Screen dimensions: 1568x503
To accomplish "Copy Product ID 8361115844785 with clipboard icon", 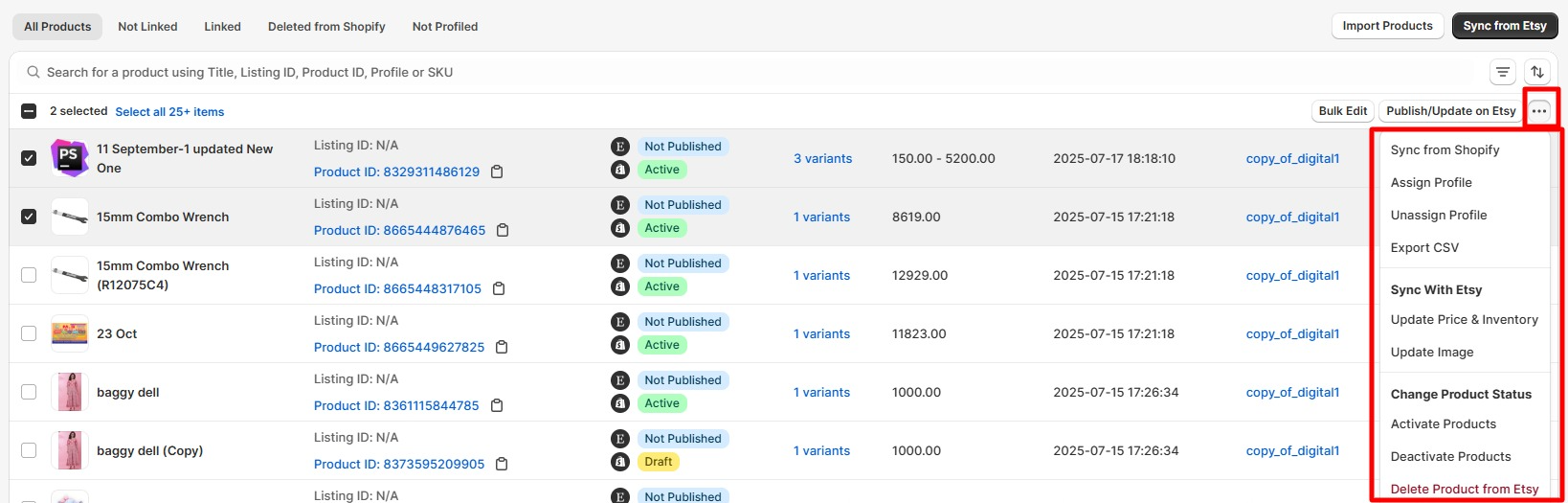I will pyautogui.click(x=497, y=405).
